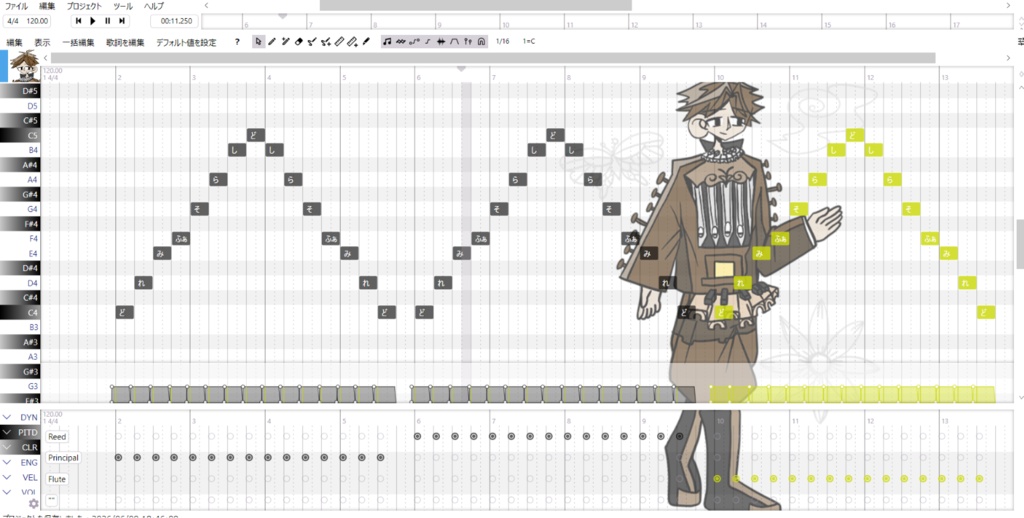This screenshot has height=518, width=1024.
Task: Toggle snap magnet icon
Action: 481,42
